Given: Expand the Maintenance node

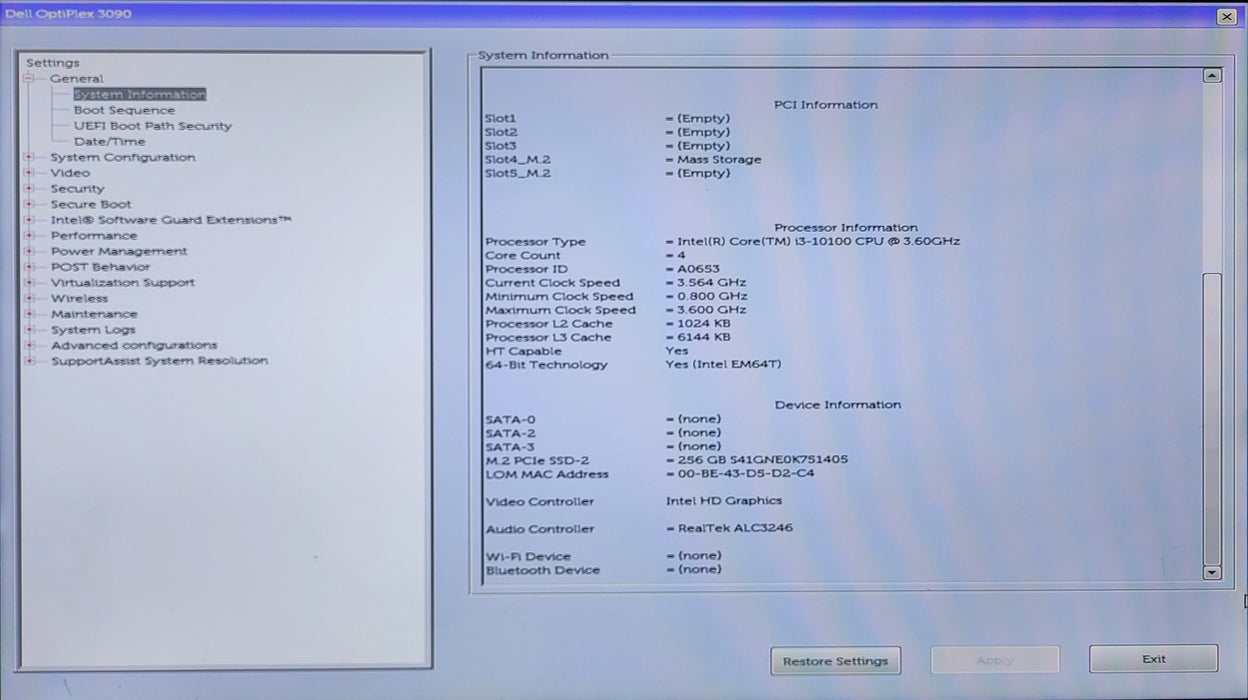Looking at the screenshot, I should (29, 314).
